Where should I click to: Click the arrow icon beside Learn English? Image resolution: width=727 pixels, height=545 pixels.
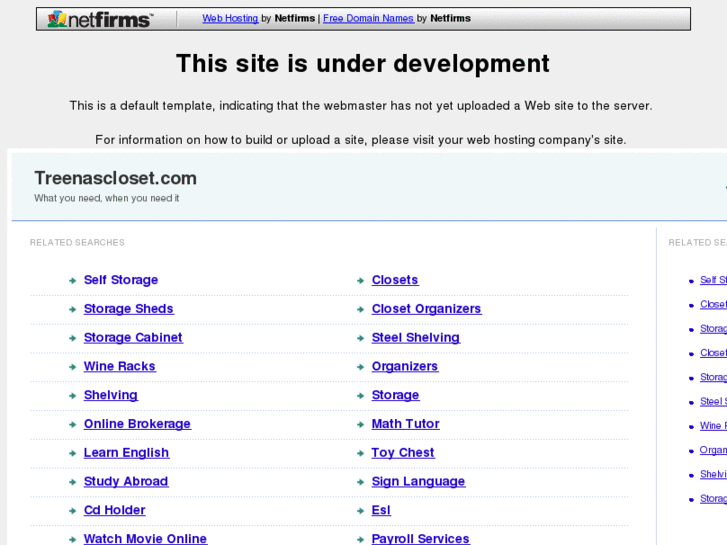(x=72, y=453)
